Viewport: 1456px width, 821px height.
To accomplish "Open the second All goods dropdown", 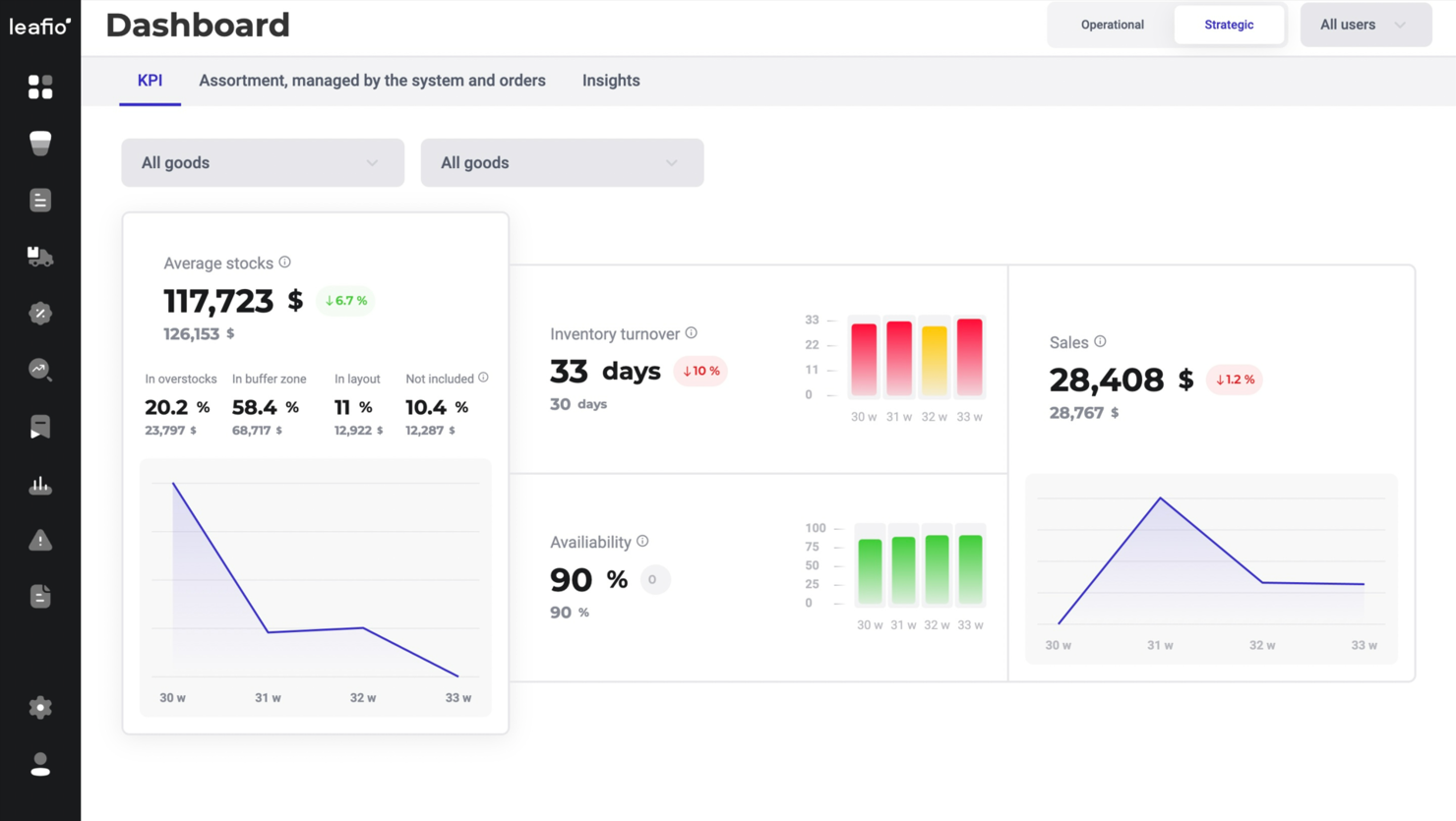I will coord(562,162).
